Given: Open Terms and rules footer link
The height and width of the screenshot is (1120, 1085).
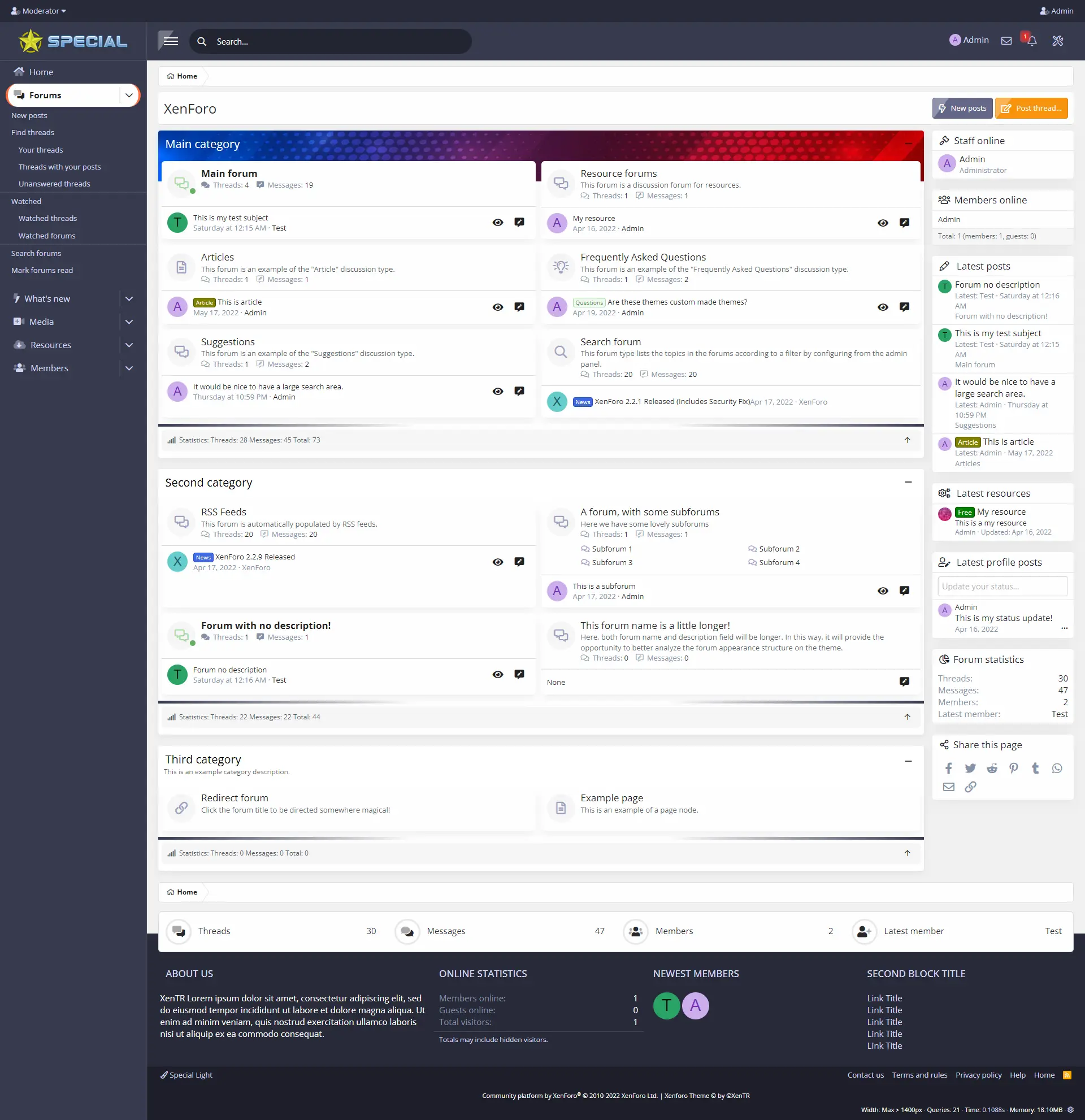Looking at the screenshot, I should click(919, 1075).
